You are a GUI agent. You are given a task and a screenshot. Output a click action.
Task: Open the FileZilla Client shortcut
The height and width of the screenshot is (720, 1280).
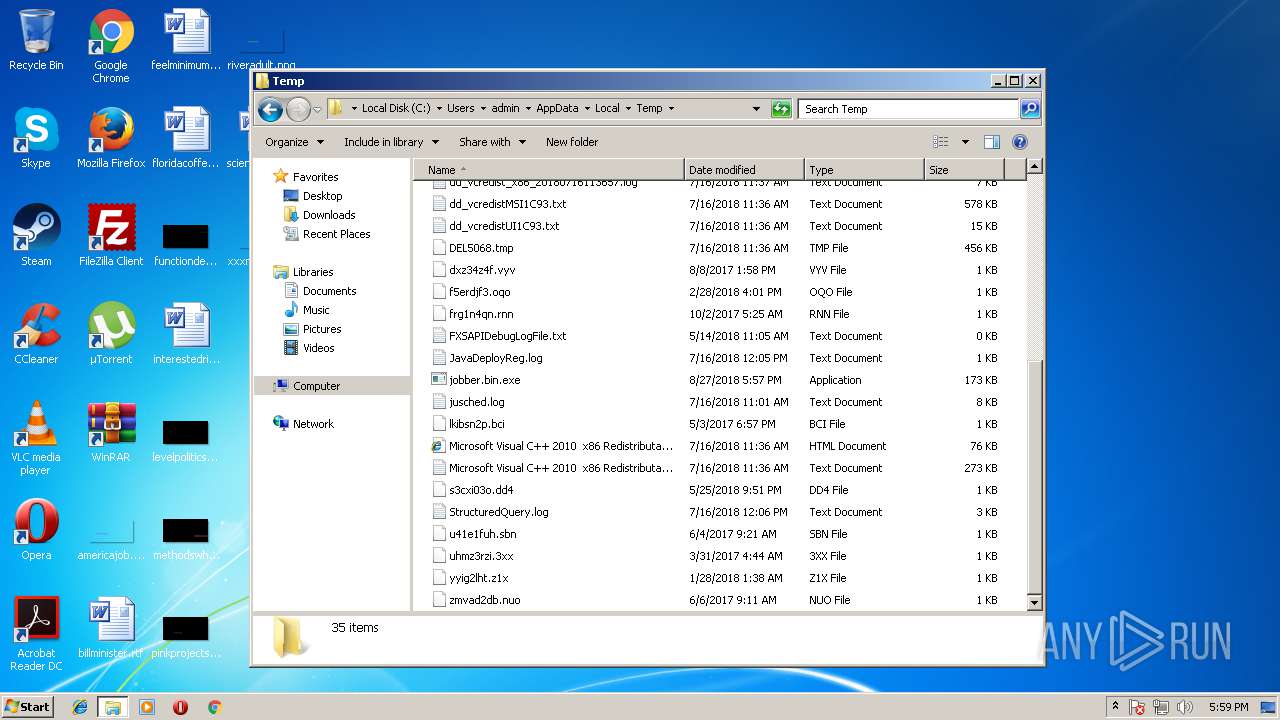pos(111,236)
